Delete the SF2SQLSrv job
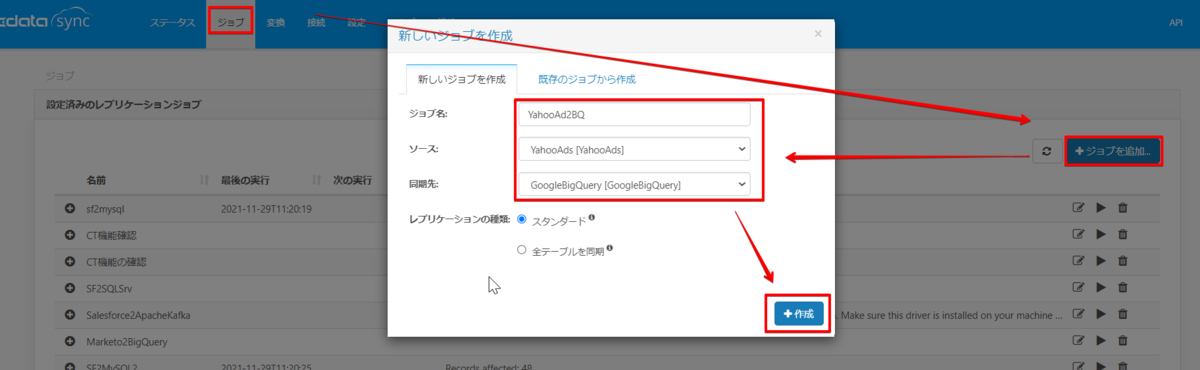Screen dimensions: 1200x370 1123,288
